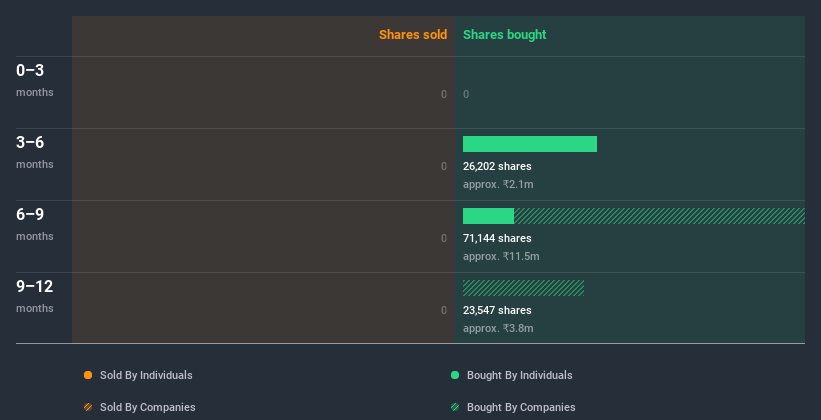The image size is (821, 420).
Task: Select the Bought By Companies legend label
Action: point(521,407)
